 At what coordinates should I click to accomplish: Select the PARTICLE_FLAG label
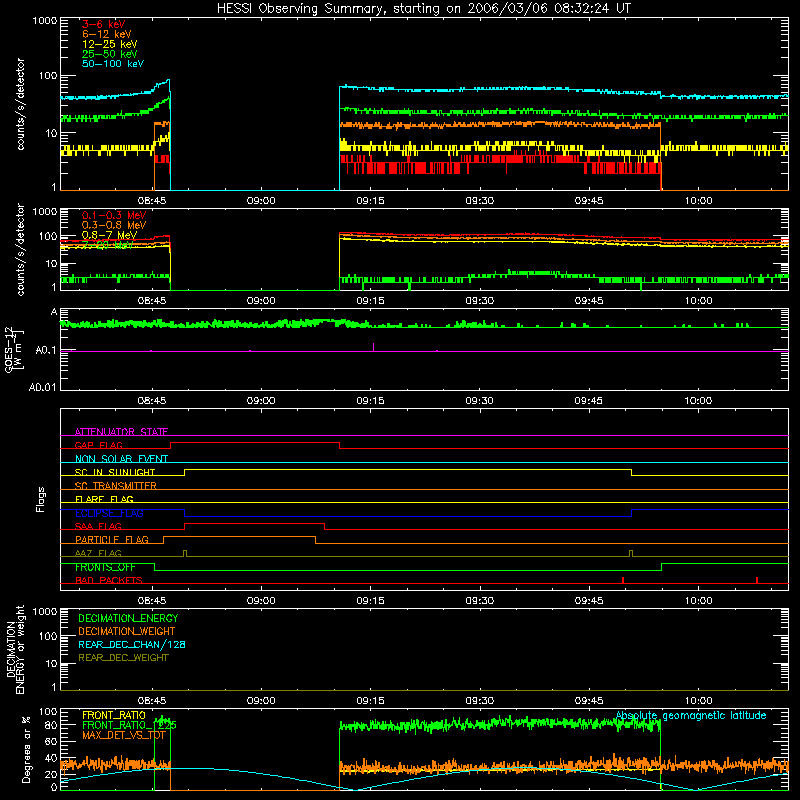click(112, 540)
